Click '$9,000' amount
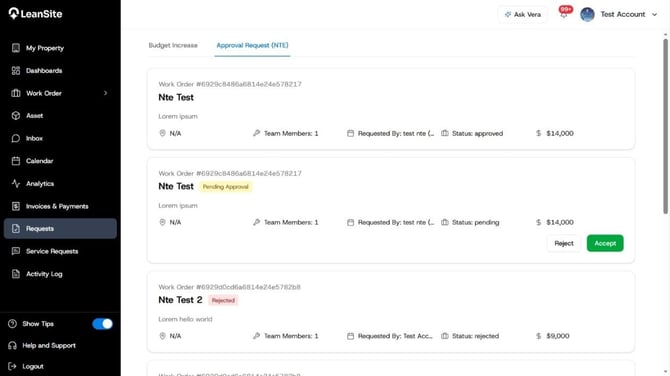This screenshot has height=376, width=670. point(558,336)
